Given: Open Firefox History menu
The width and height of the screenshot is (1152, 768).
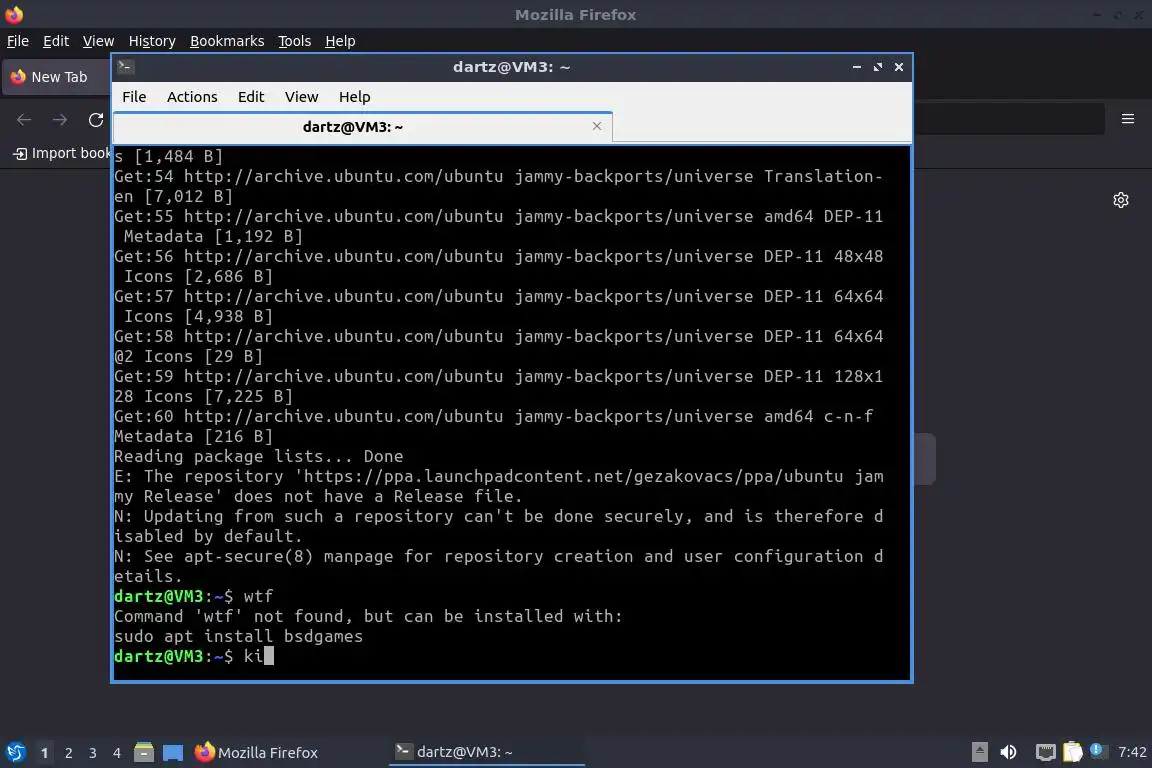Looking at the screenshot, I should (152, 41).
